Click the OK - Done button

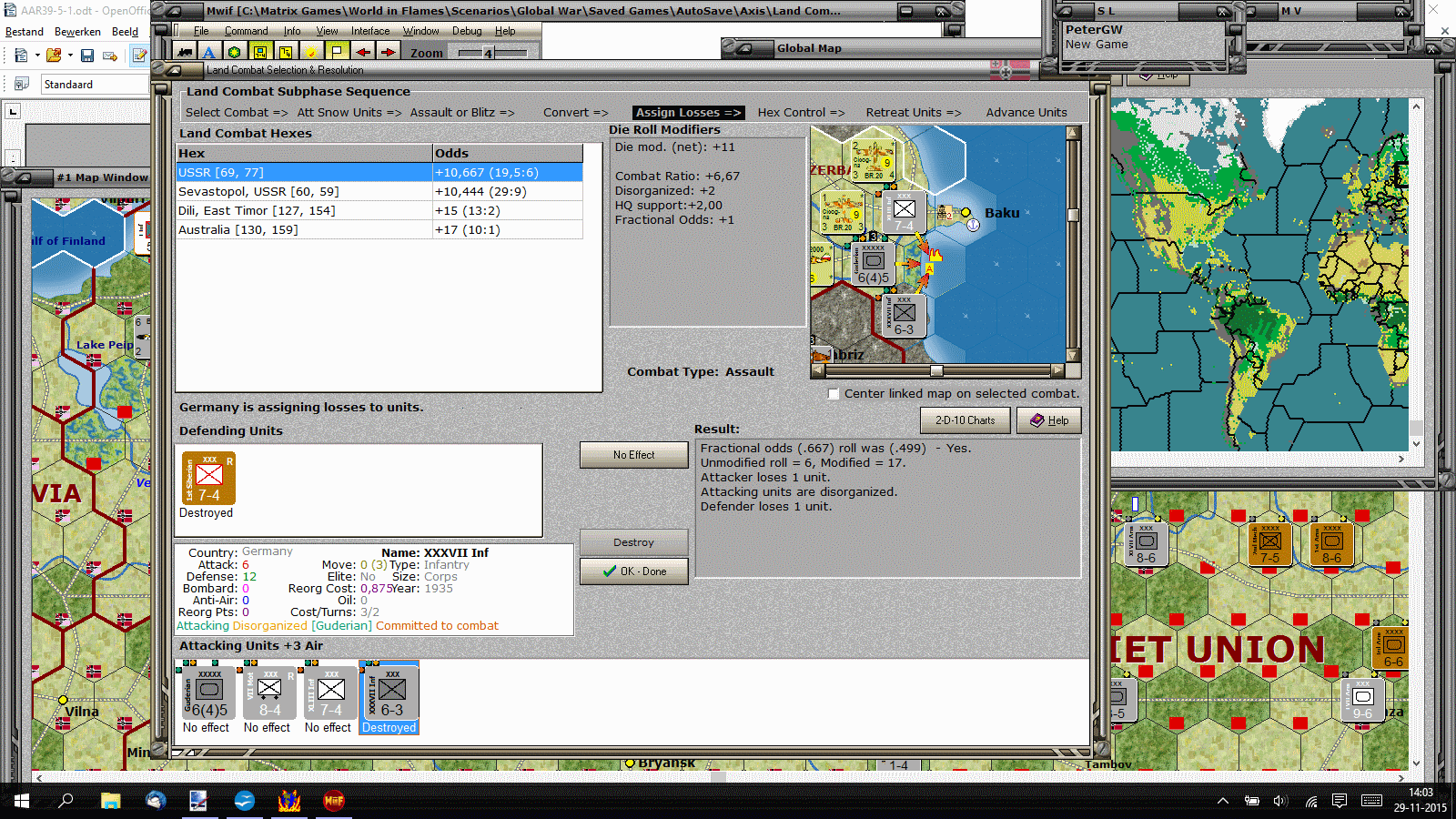coord(633,571)
